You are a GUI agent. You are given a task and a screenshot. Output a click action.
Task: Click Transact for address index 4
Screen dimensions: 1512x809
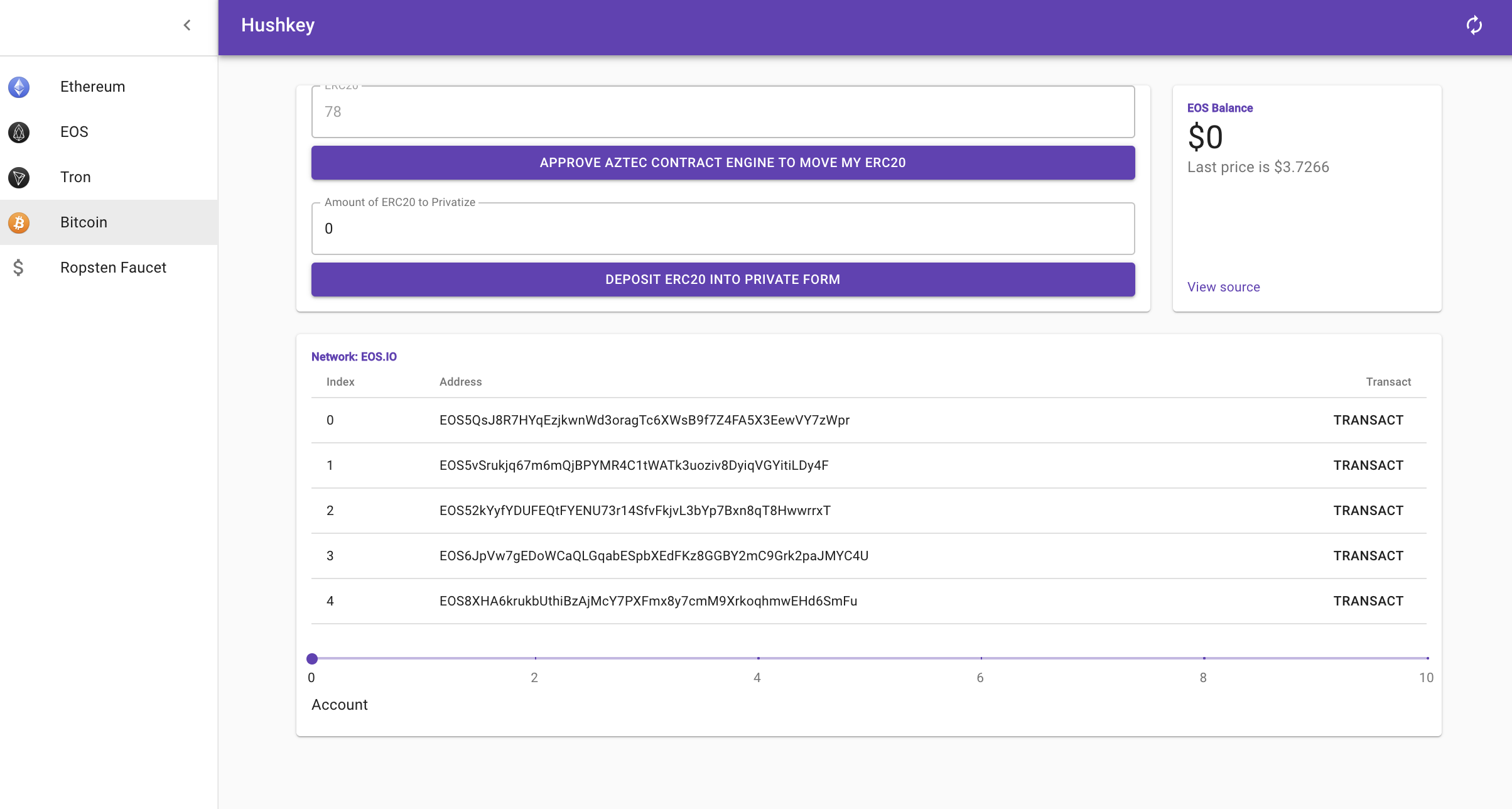[x=1368, y=601]
